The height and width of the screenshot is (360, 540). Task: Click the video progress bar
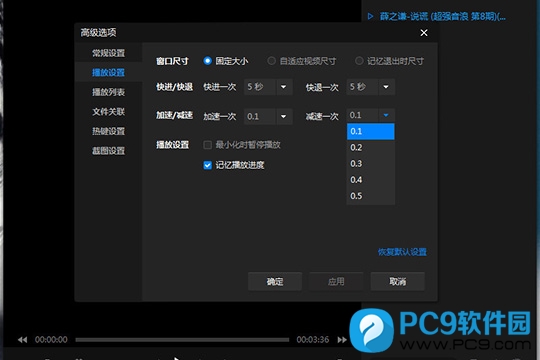(x=182, y=340)
